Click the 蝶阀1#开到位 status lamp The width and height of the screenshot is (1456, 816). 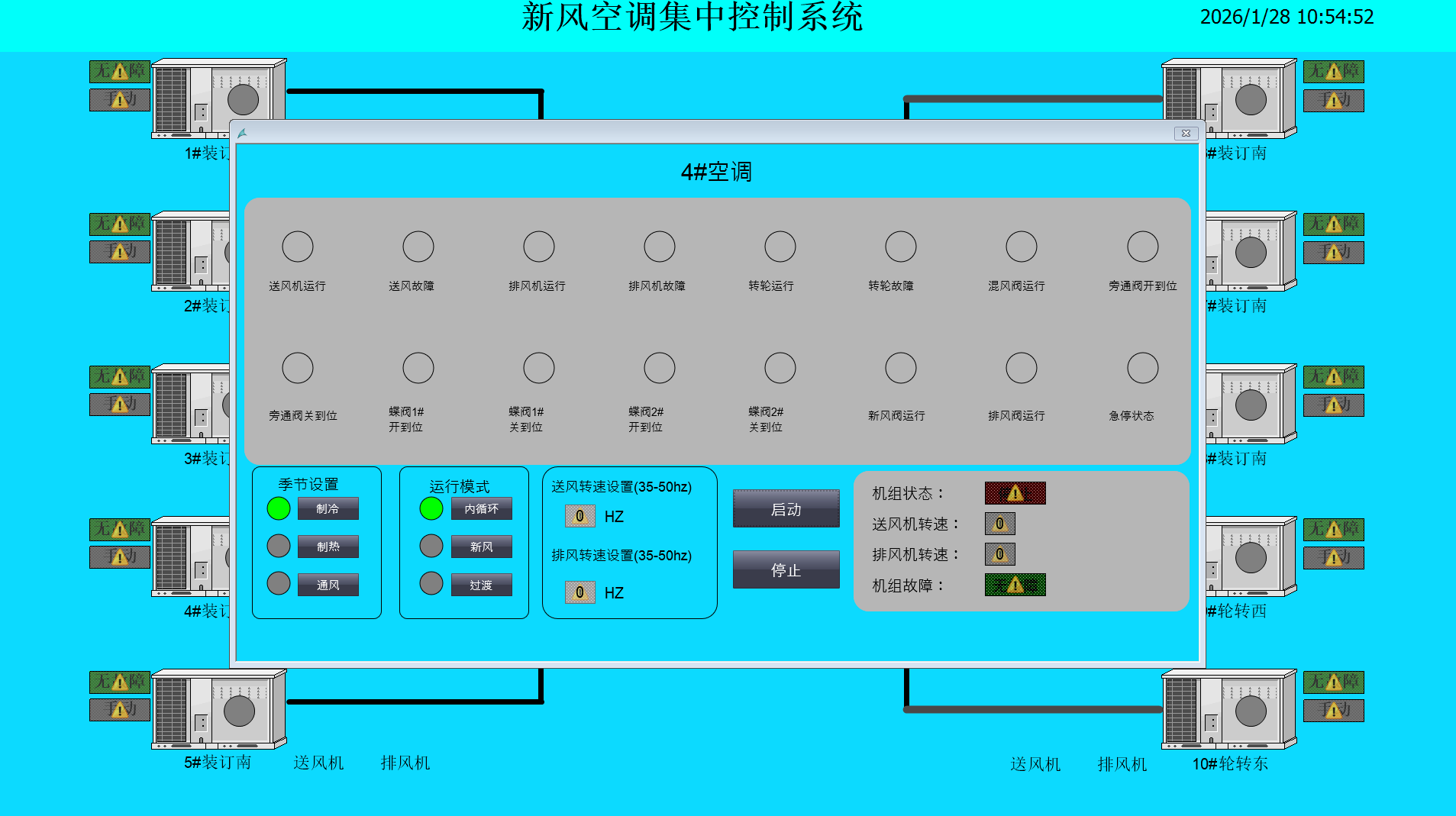pos(418,367)
